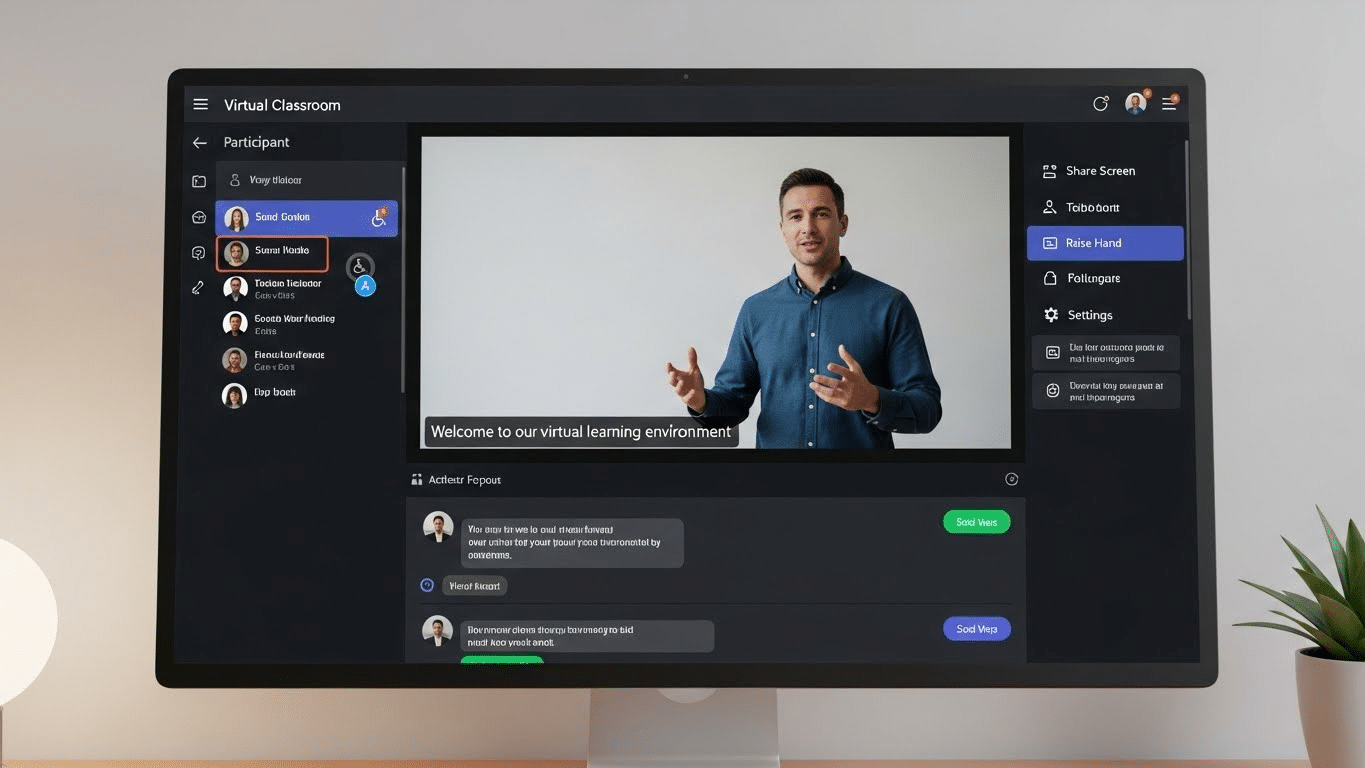The height and width of the screenshot is (768, 1365).
Task: Expand the Activity Feed options via circular icon
Action: [1011, 479]
